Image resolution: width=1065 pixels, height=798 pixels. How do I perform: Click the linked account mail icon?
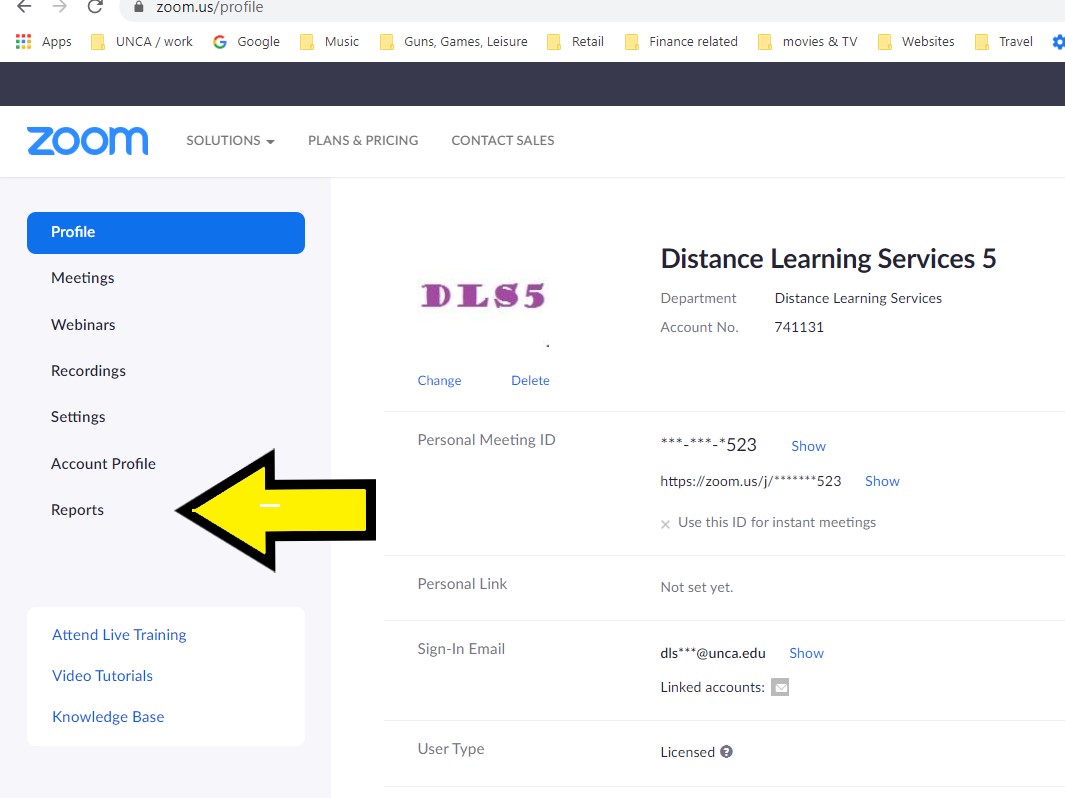coord(780,687)
